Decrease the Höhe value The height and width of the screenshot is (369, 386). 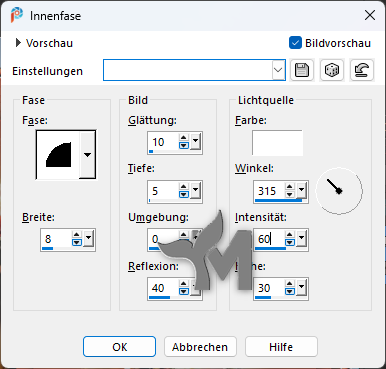click(290, 291)
